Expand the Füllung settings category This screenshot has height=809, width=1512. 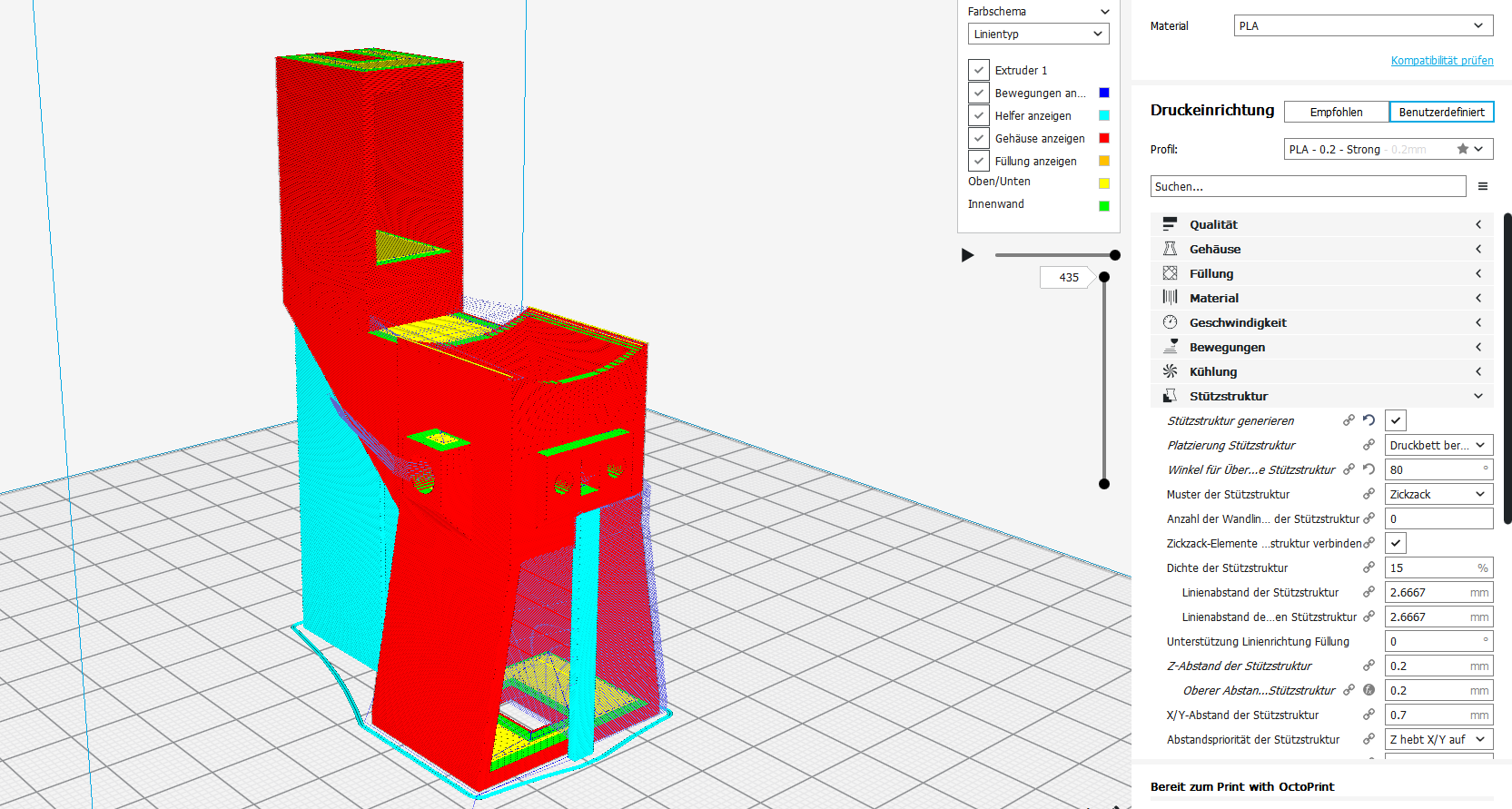[x=1322, y=273]
